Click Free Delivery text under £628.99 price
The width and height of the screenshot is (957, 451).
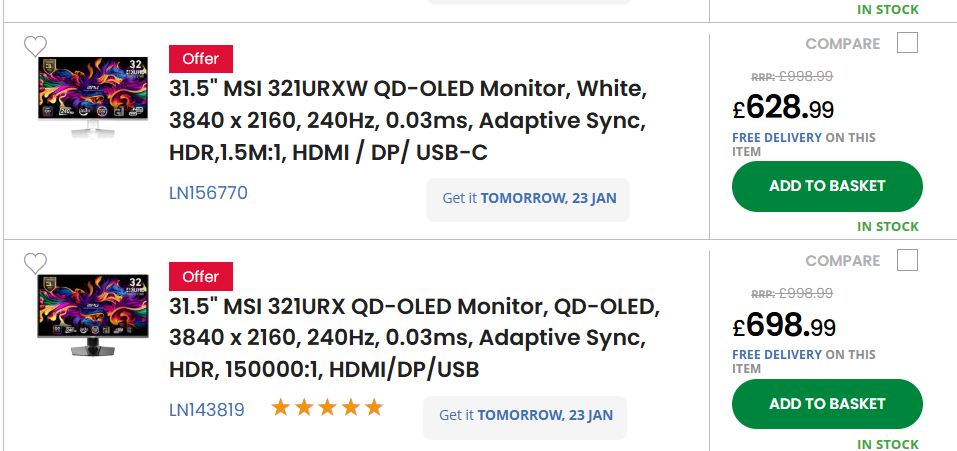pos(777,138)
